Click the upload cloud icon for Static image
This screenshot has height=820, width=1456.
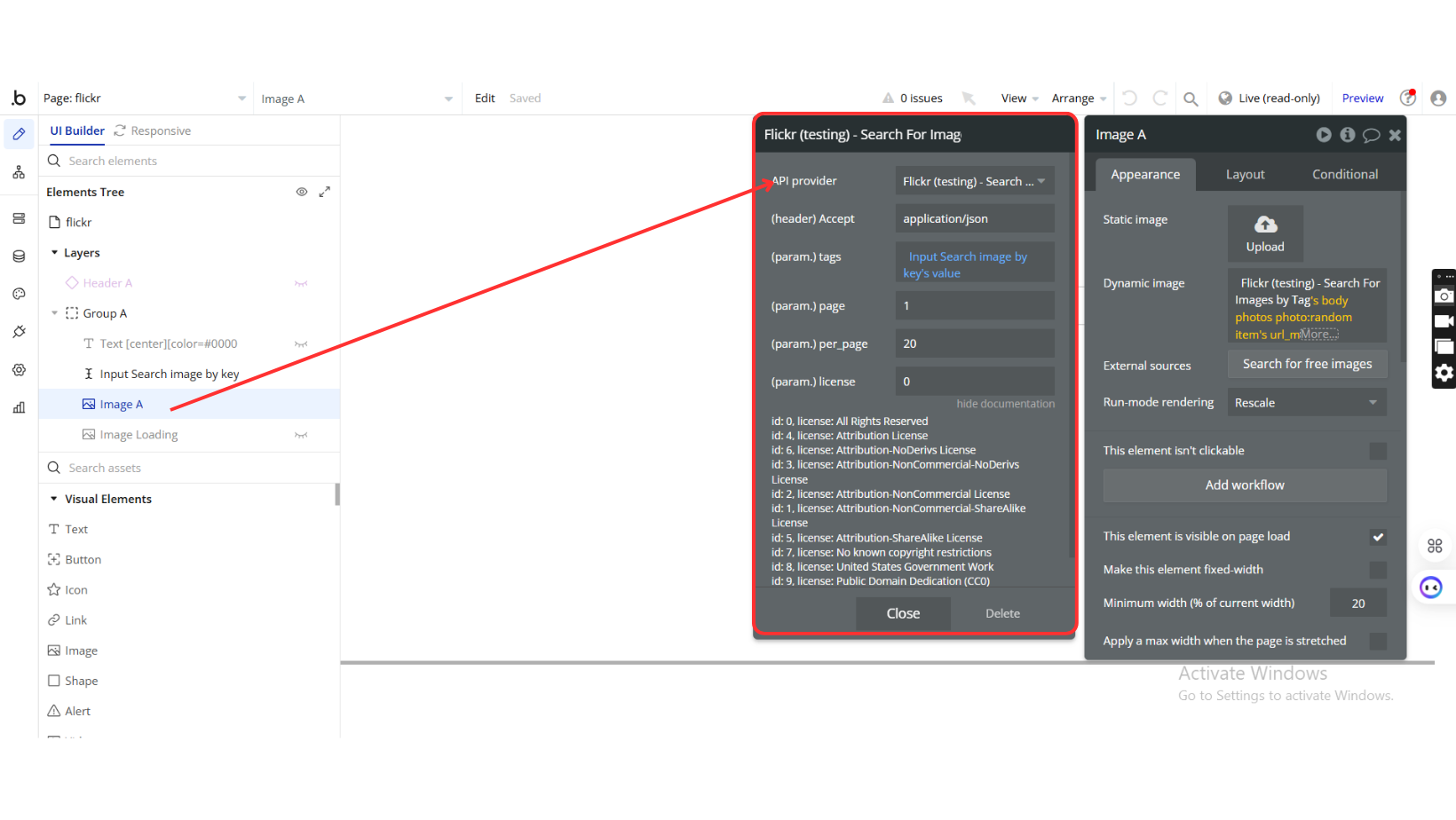pos(1265,225)
